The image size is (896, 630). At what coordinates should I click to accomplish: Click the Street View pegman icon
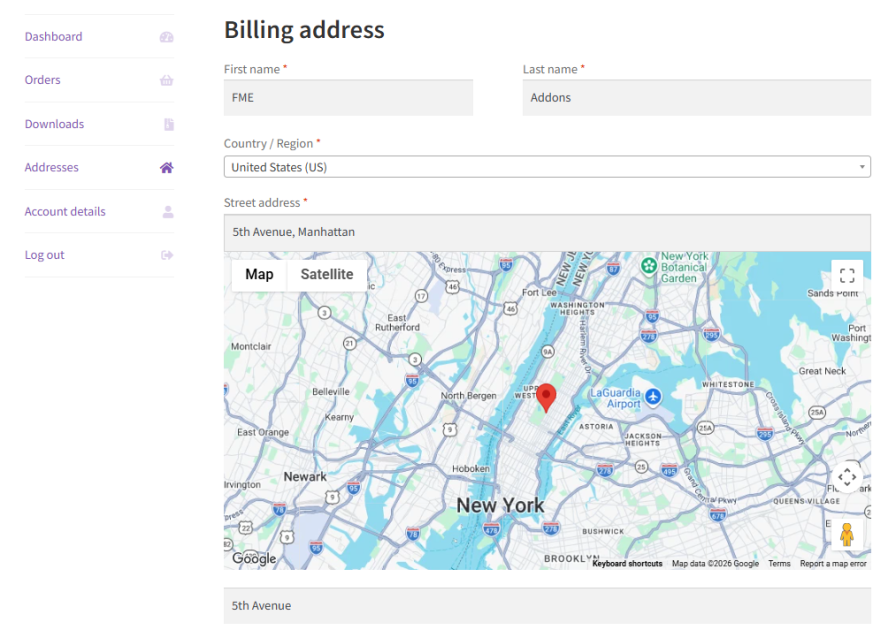tap(847, 535)
